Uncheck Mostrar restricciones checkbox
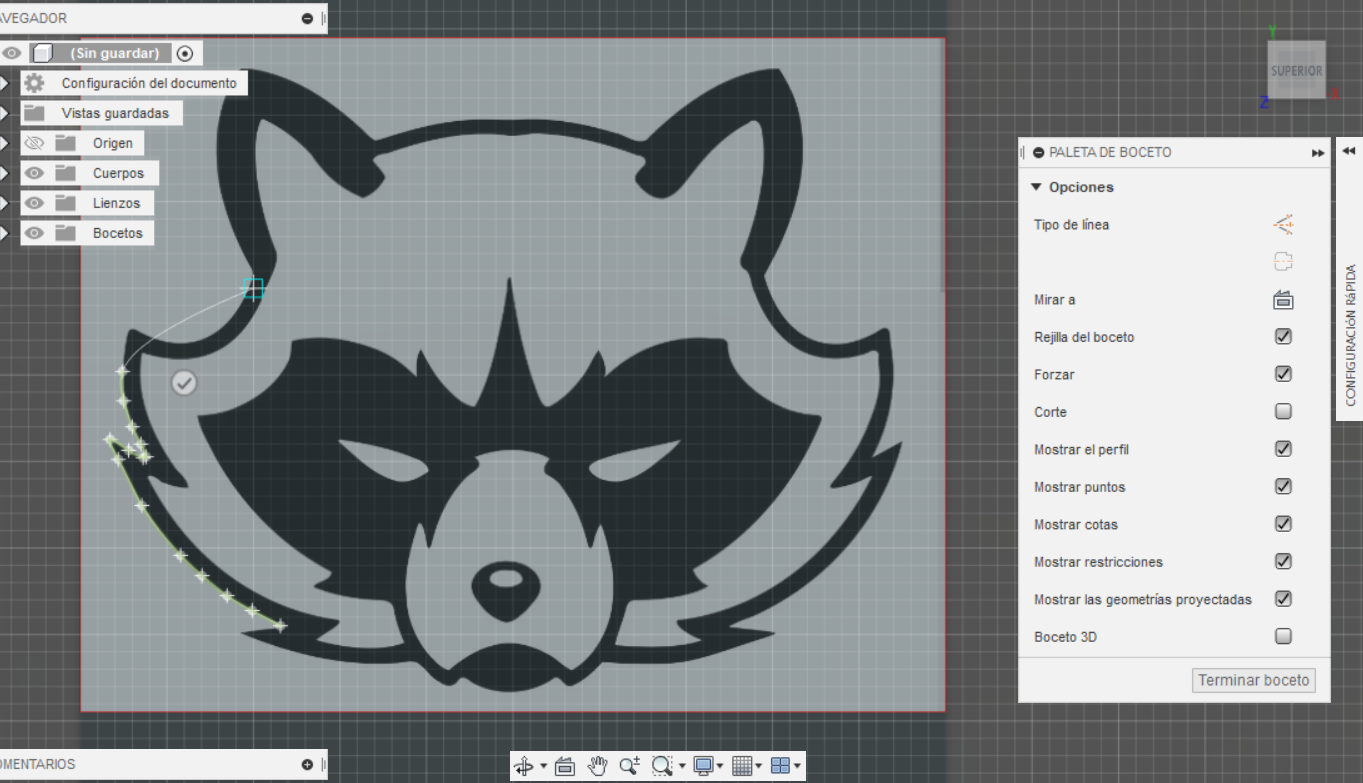Image resolution: width=1363 pixels, height=783 pixels. 1284,561
